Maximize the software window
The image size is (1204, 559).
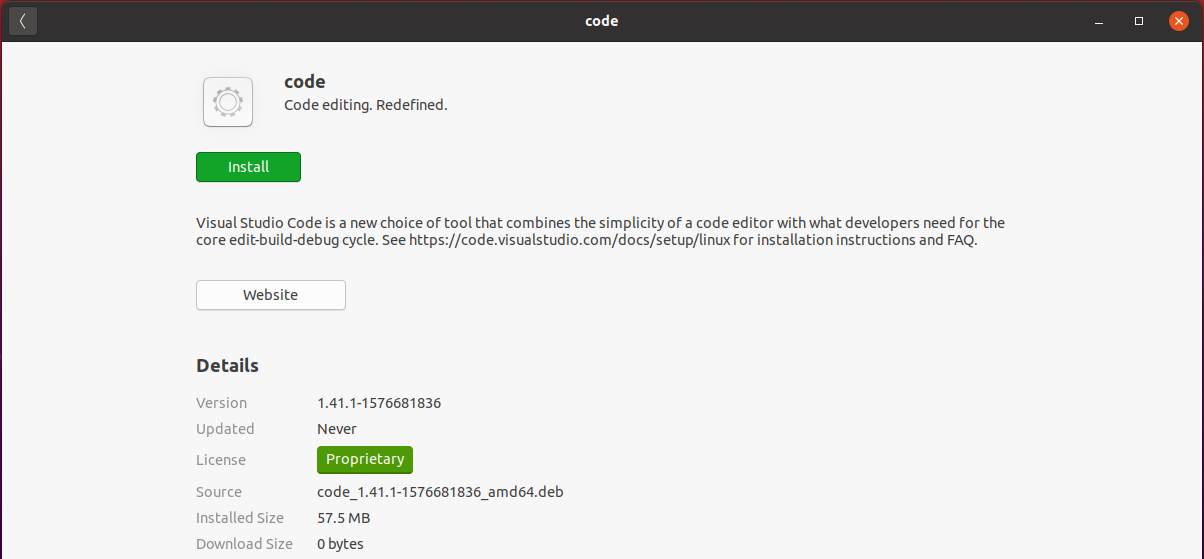point(1139,21)
